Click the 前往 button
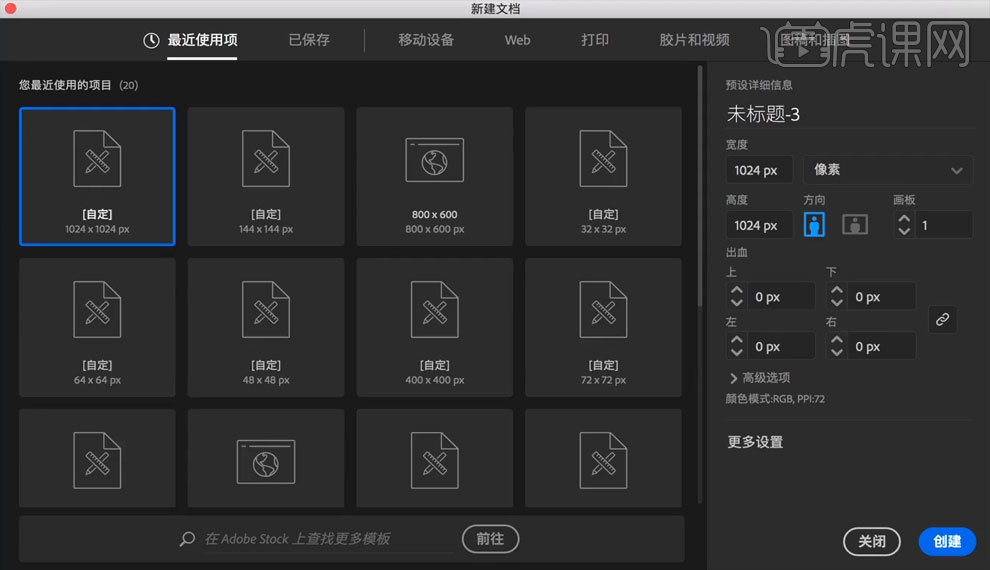 pyautogui.click(x=490, y=539)
